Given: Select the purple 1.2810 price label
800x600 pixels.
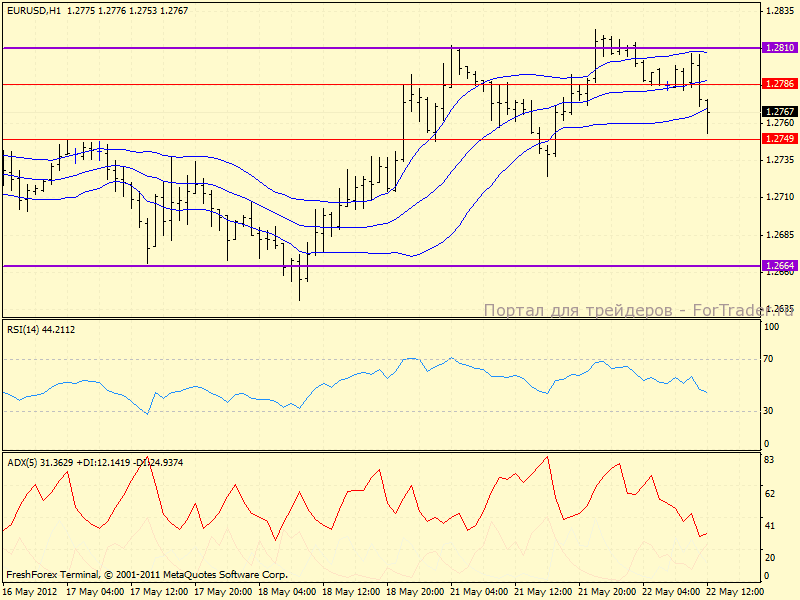Looking at the screenshot, I should click(x=779, y=47).
